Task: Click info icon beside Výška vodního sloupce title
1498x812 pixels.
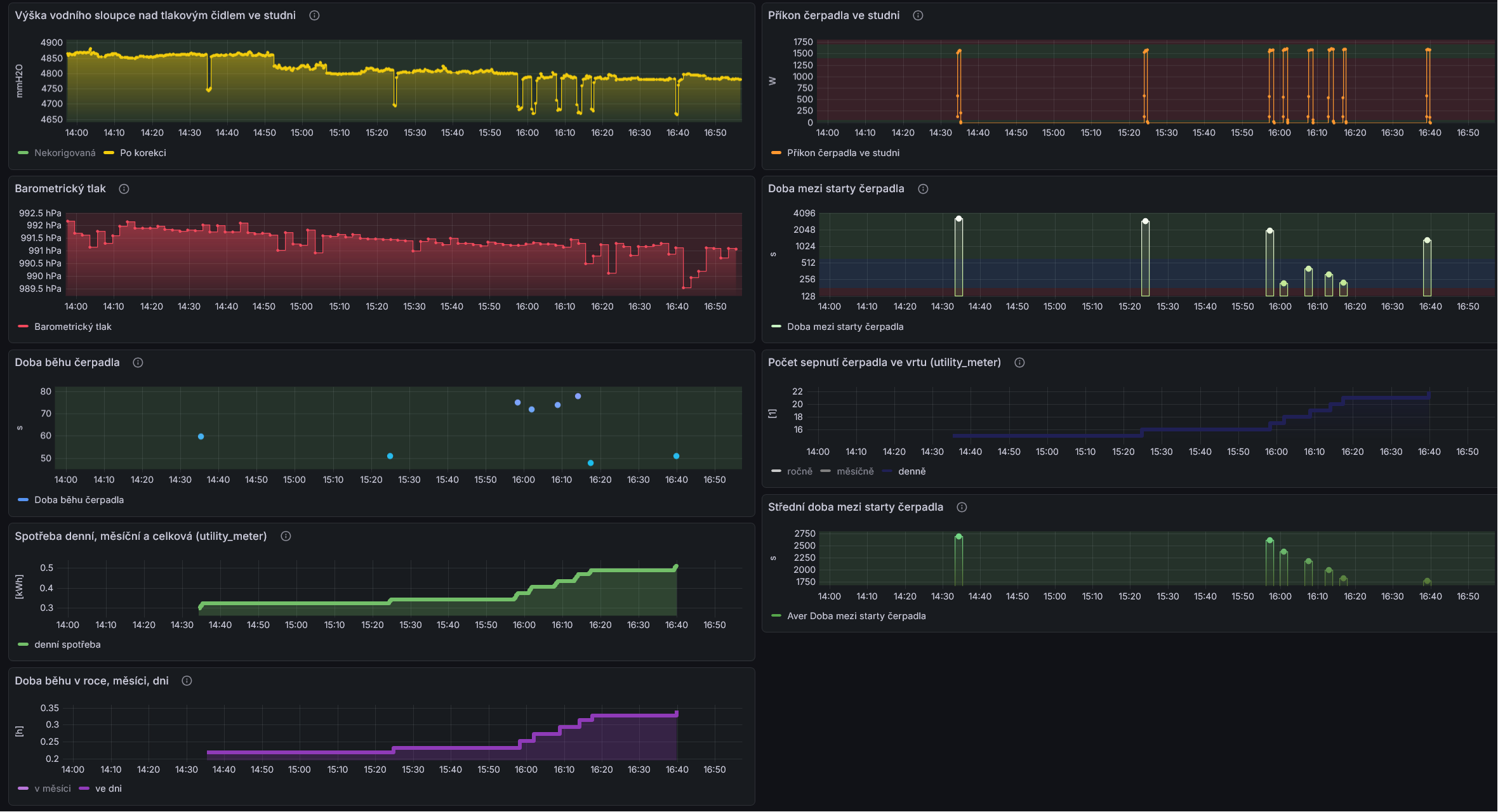Action: click(x=314, y=15)
